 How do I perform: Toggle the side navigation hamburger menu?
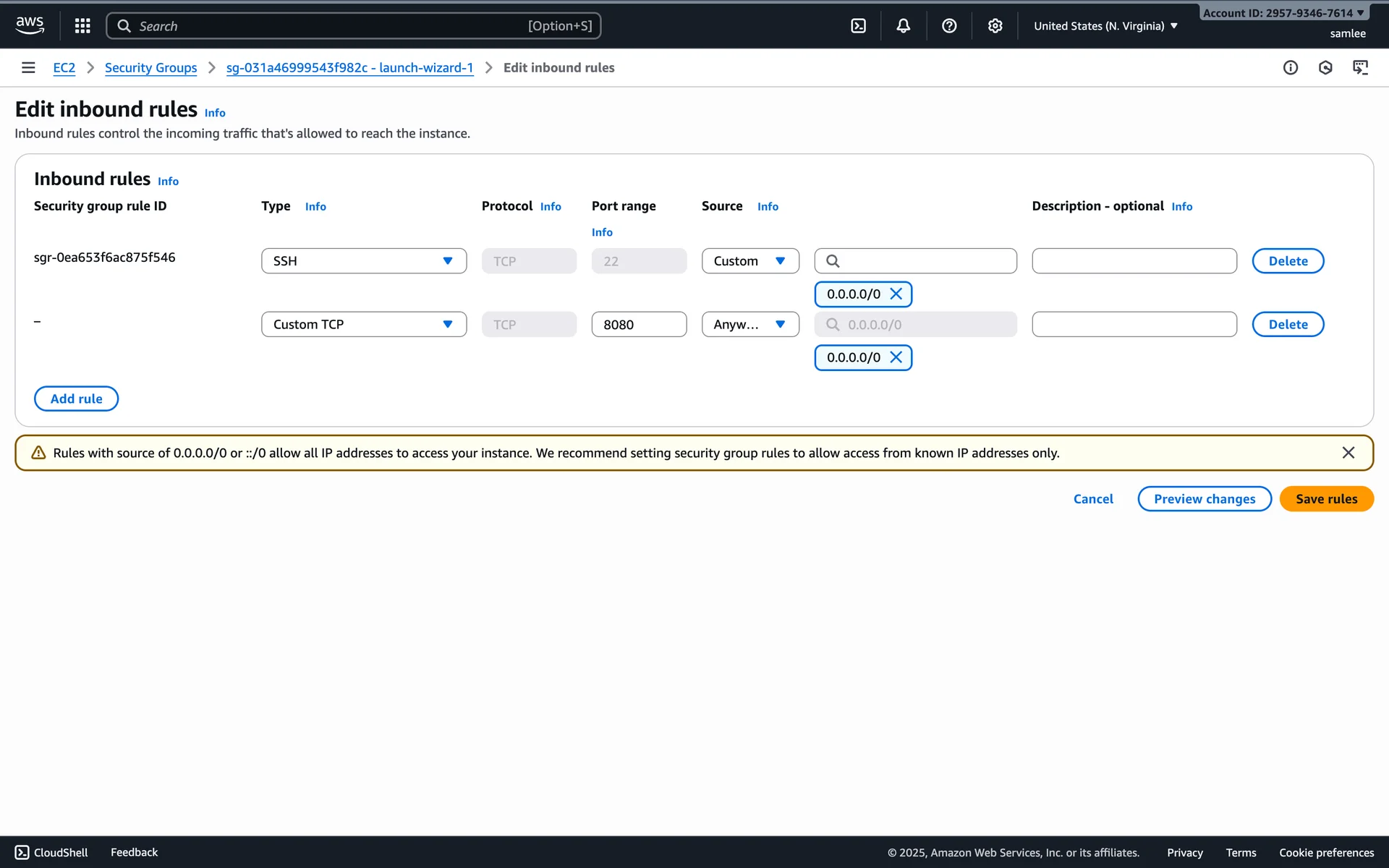[28, 67]
